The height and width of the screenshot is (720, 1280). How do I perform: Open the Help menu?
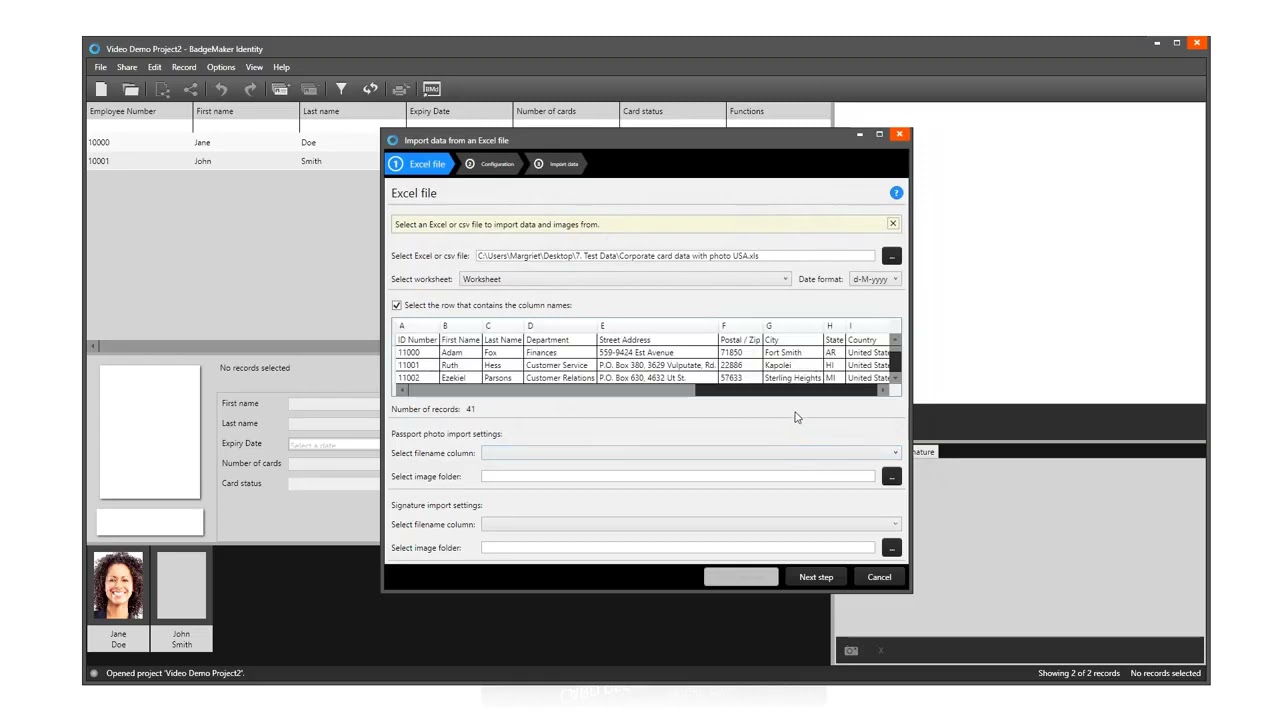(281, 67)
